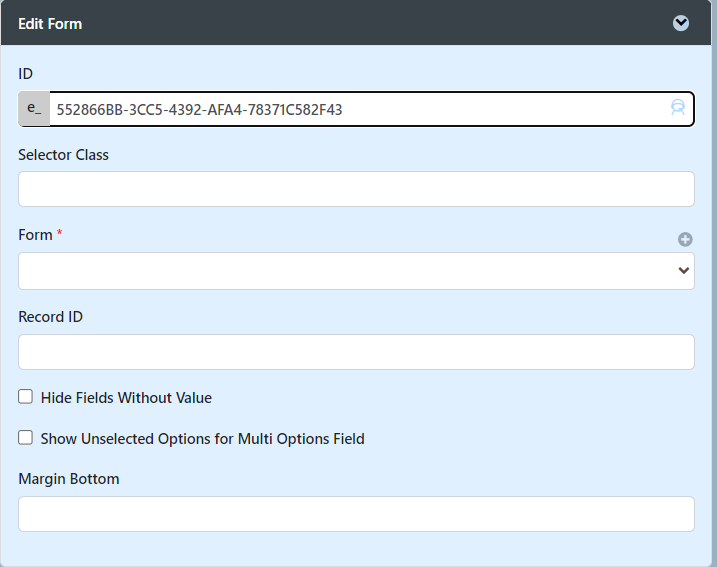This screenshot has width=717, height=567.
Task: Enable Hide Fields Without Value checkbox
Action: pos(26,397)
